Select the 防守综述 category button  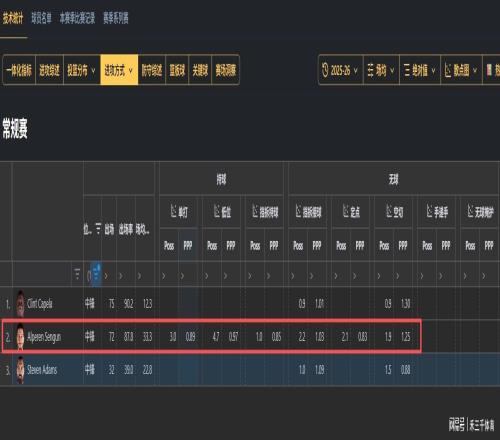[x=152, y=70]
